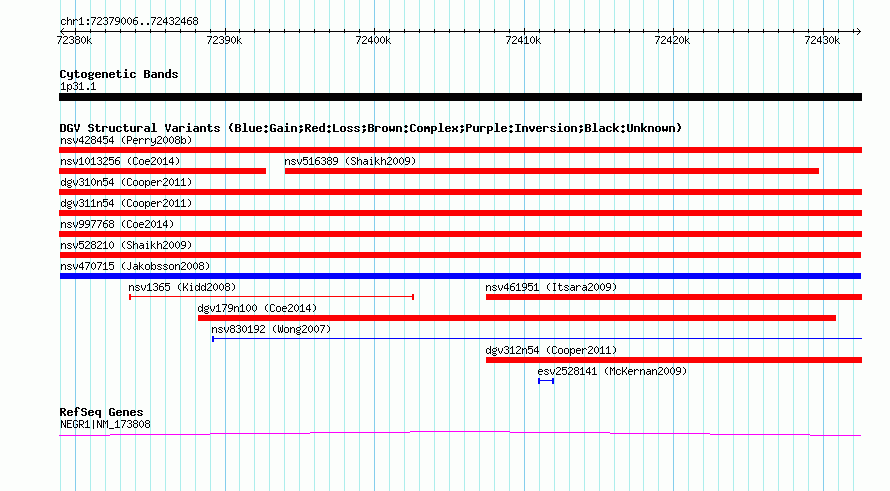The width and height of the screenshot is (890, 491).
Task: Click the RefSeq Genes track title
Action: pyautogui.click(x=101, y=412)
